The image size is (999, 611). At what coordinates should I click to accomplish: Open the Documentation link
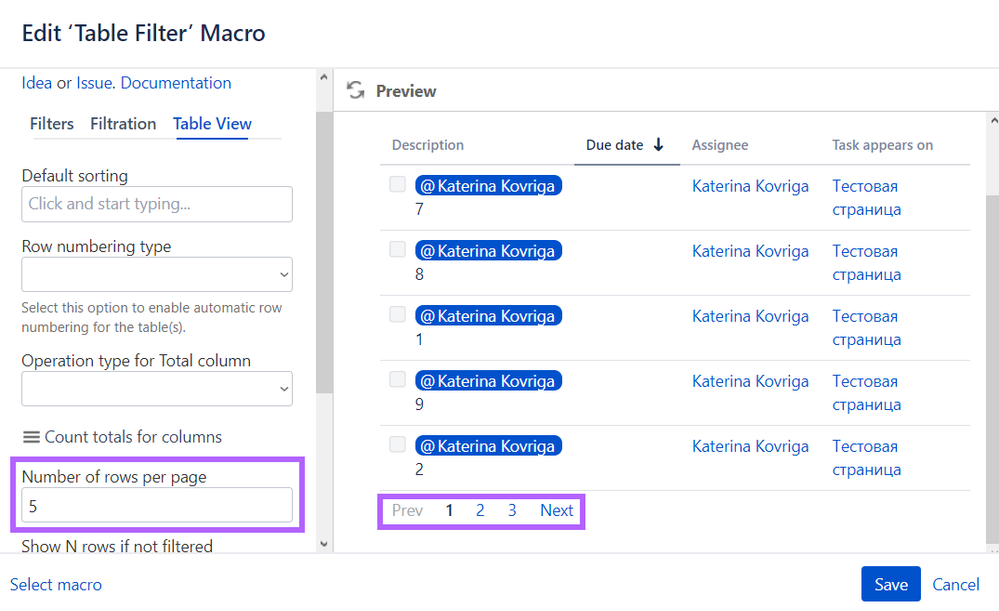pos(176,83)
